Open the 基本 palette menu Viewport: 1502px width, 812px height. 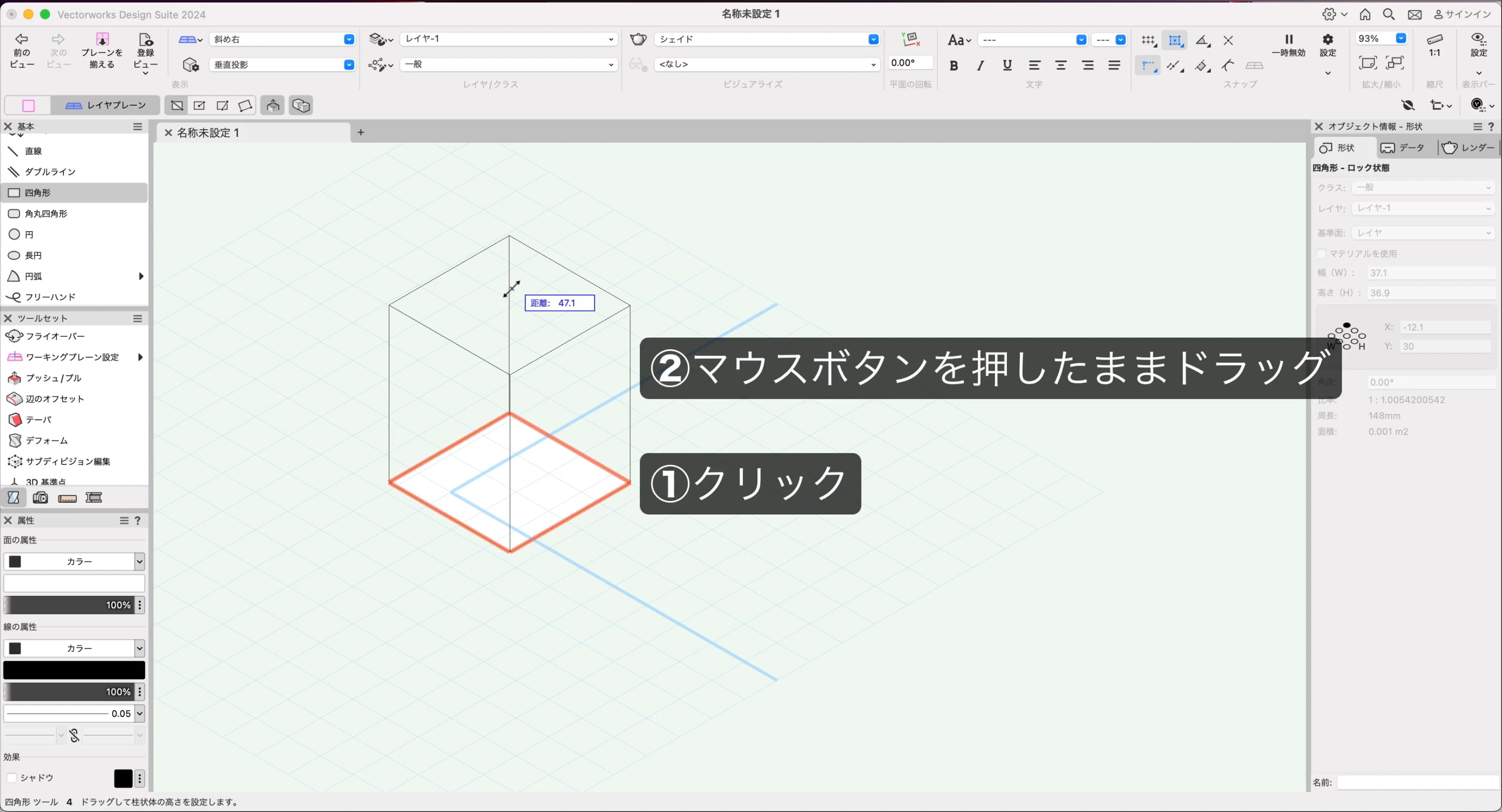point(138,126)
